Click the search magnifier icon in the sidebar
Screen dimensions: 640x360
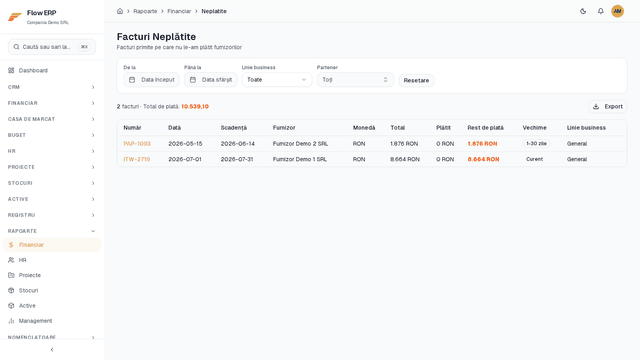16,47
